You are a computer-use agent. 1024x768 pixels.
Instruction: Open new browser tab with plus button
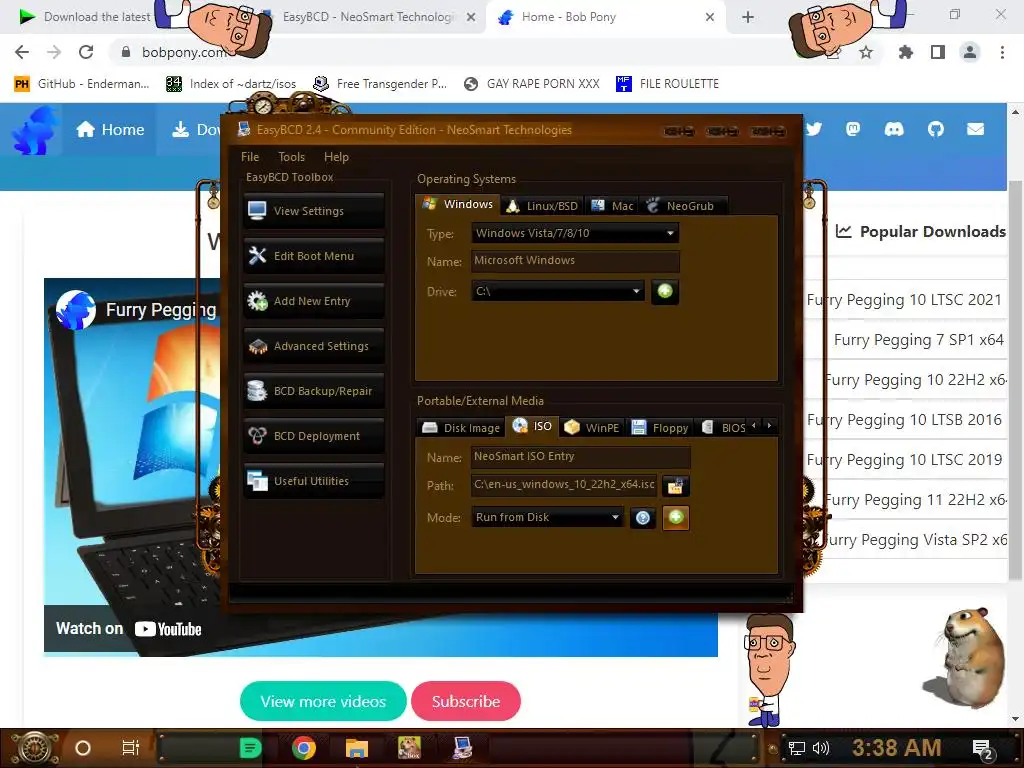(748, 17)
